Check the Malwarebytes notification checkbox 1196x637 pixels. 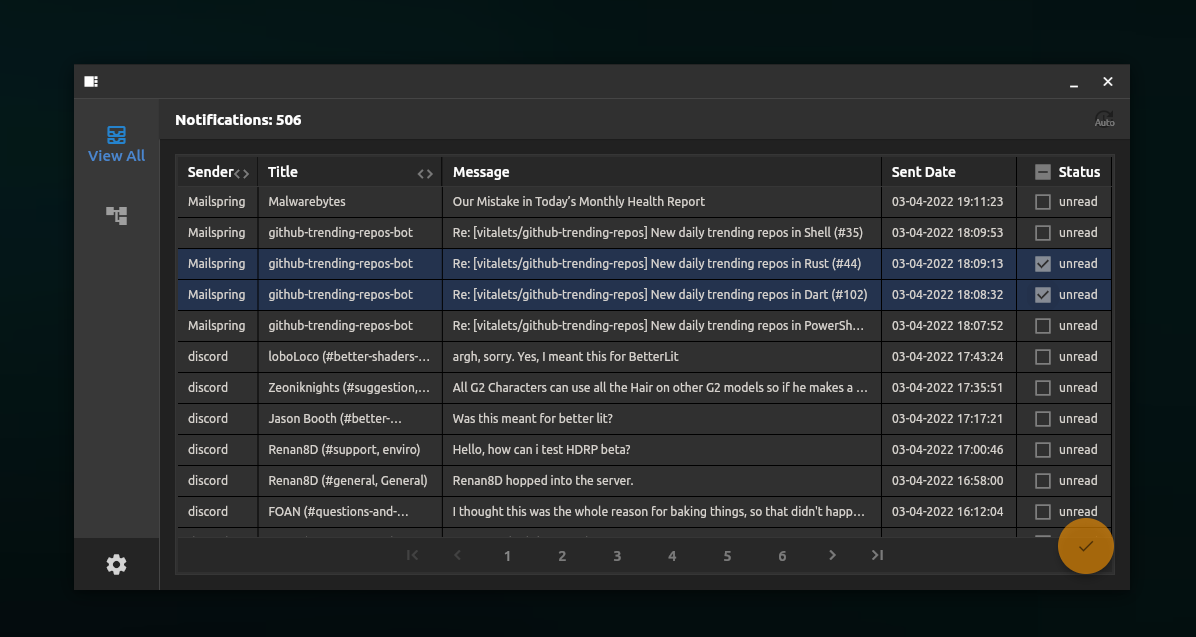point(1043,202)
